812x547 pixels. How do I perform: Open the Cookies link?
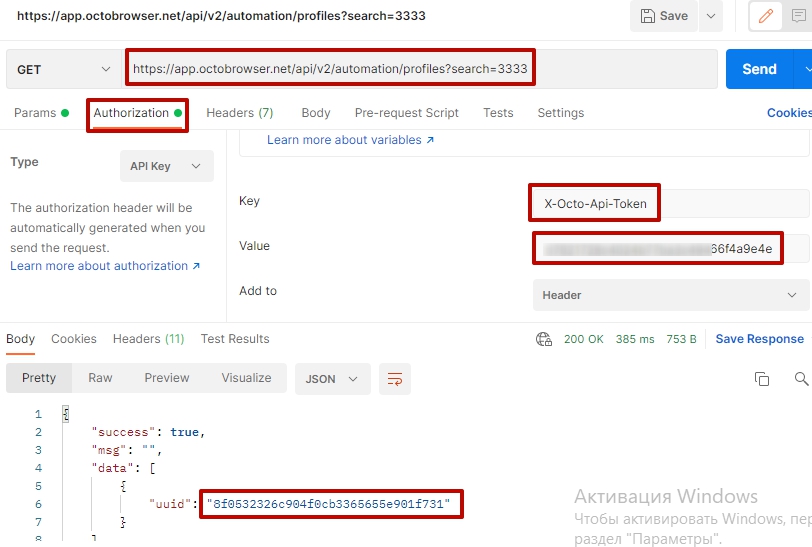click(x=789, y=113)
